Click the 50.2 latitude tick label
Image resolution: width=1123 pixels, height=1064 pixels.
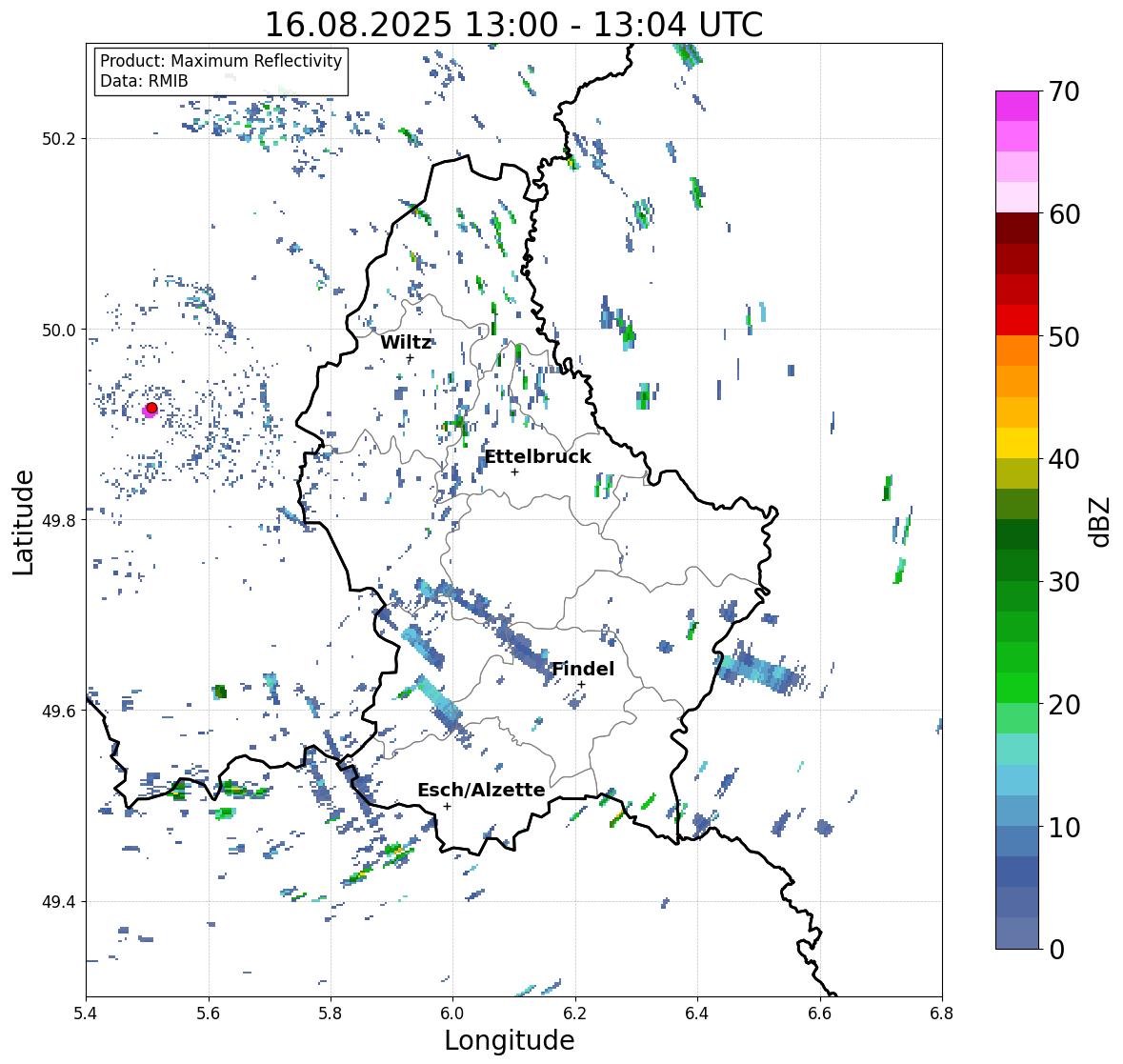click(59, 139)
